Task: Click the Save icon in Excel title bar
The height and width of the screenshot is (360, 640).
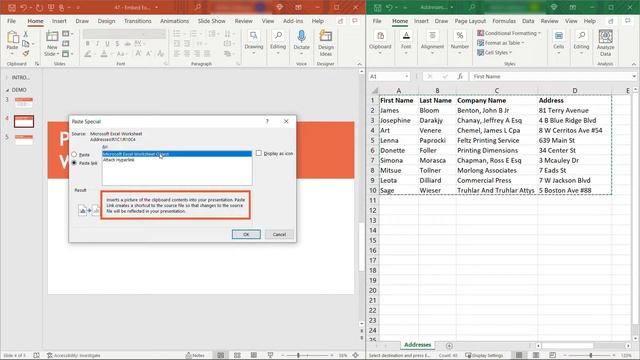Action: pos(378,7)
